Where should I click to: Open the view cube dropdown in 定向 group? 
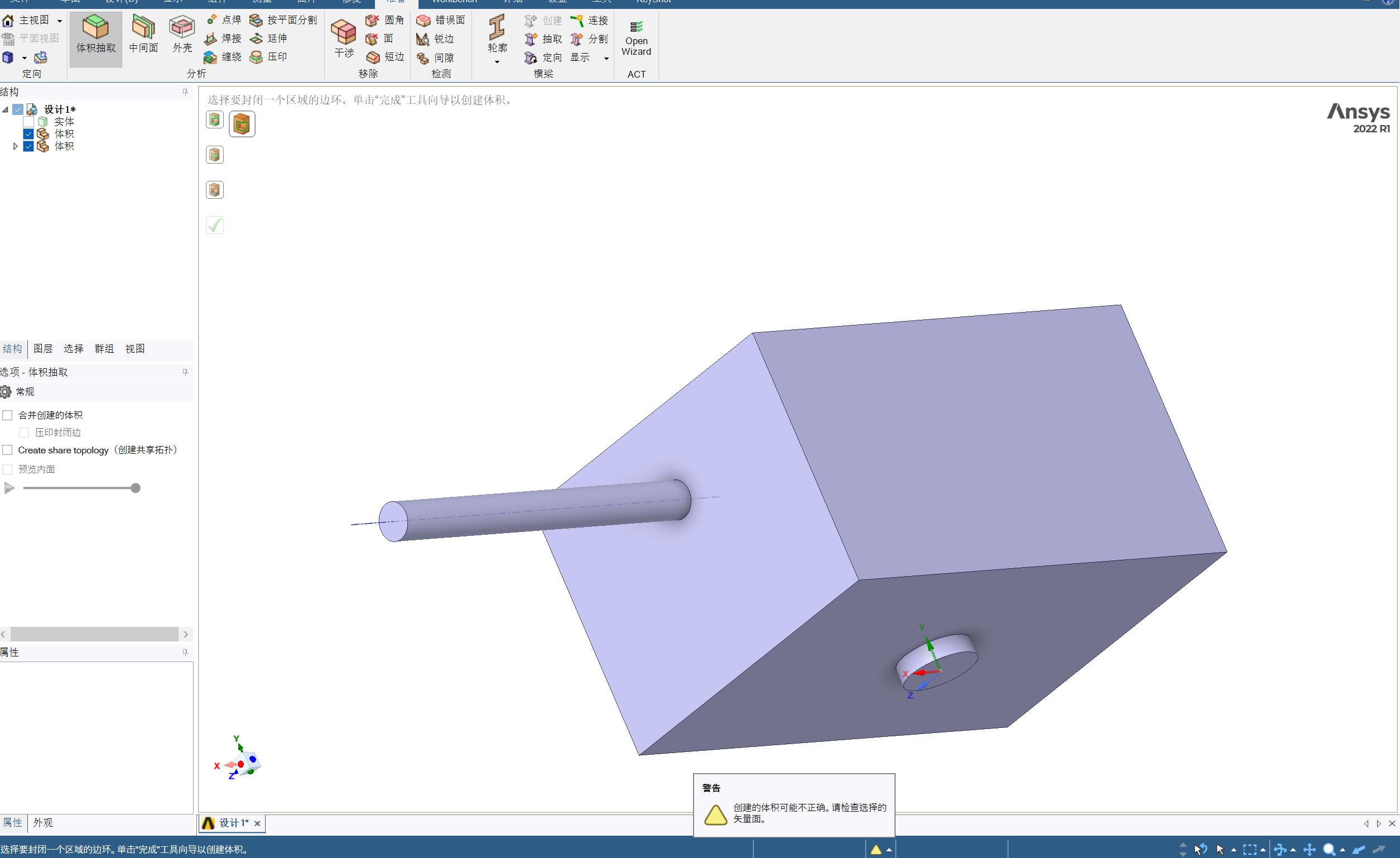pos(25,57)
